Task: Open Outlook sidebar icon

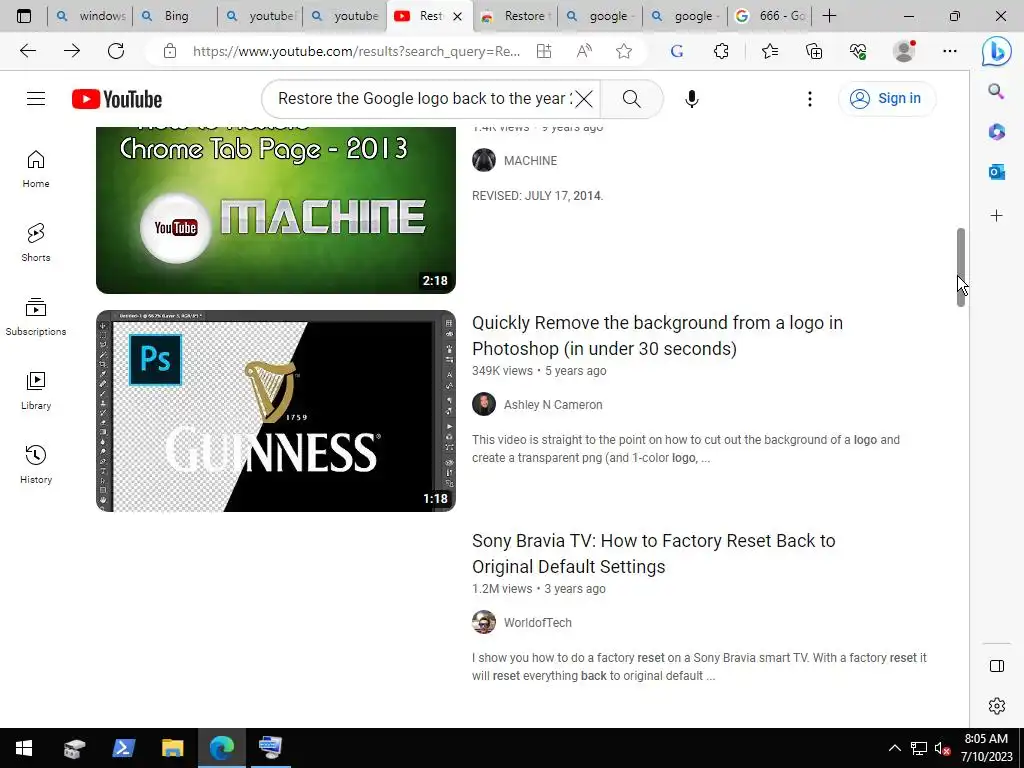Action: [x=996, y=172]
